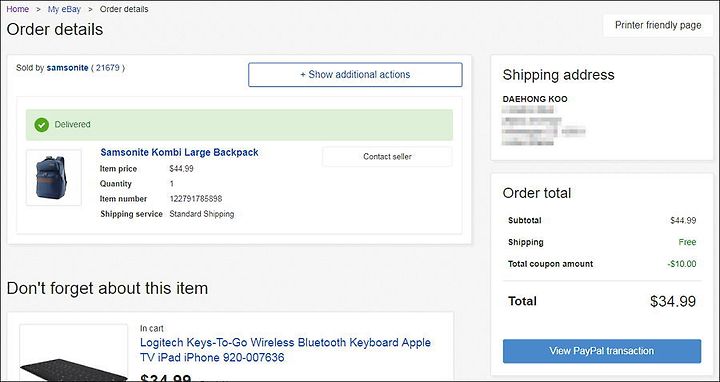The height and width of the screenshot is (382, 720).
Task: Click the green Delivered checkmark icon
Action: point(41,124)
